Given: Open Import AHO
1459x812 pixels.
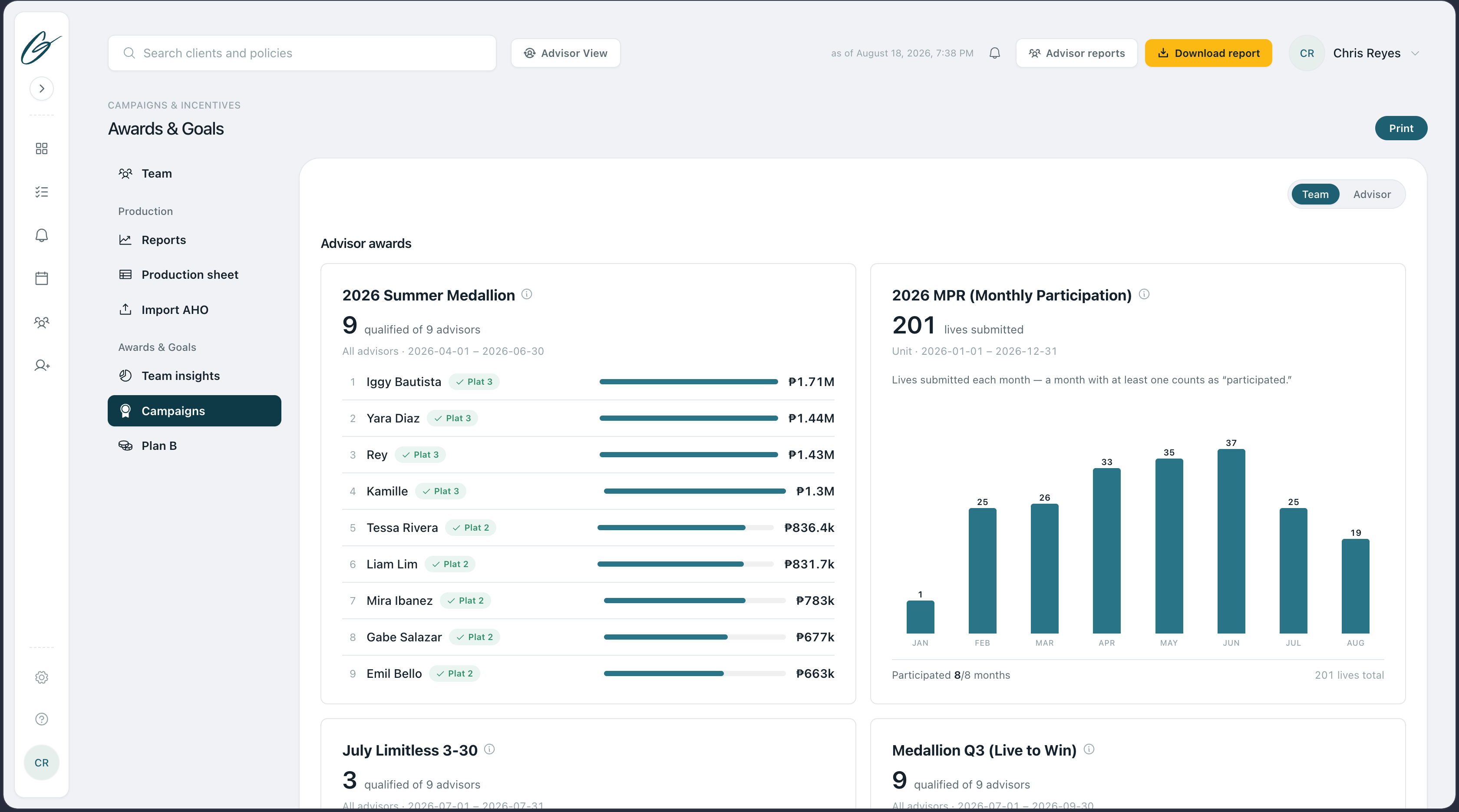Looking at the screenshot, I should [194, 310].
